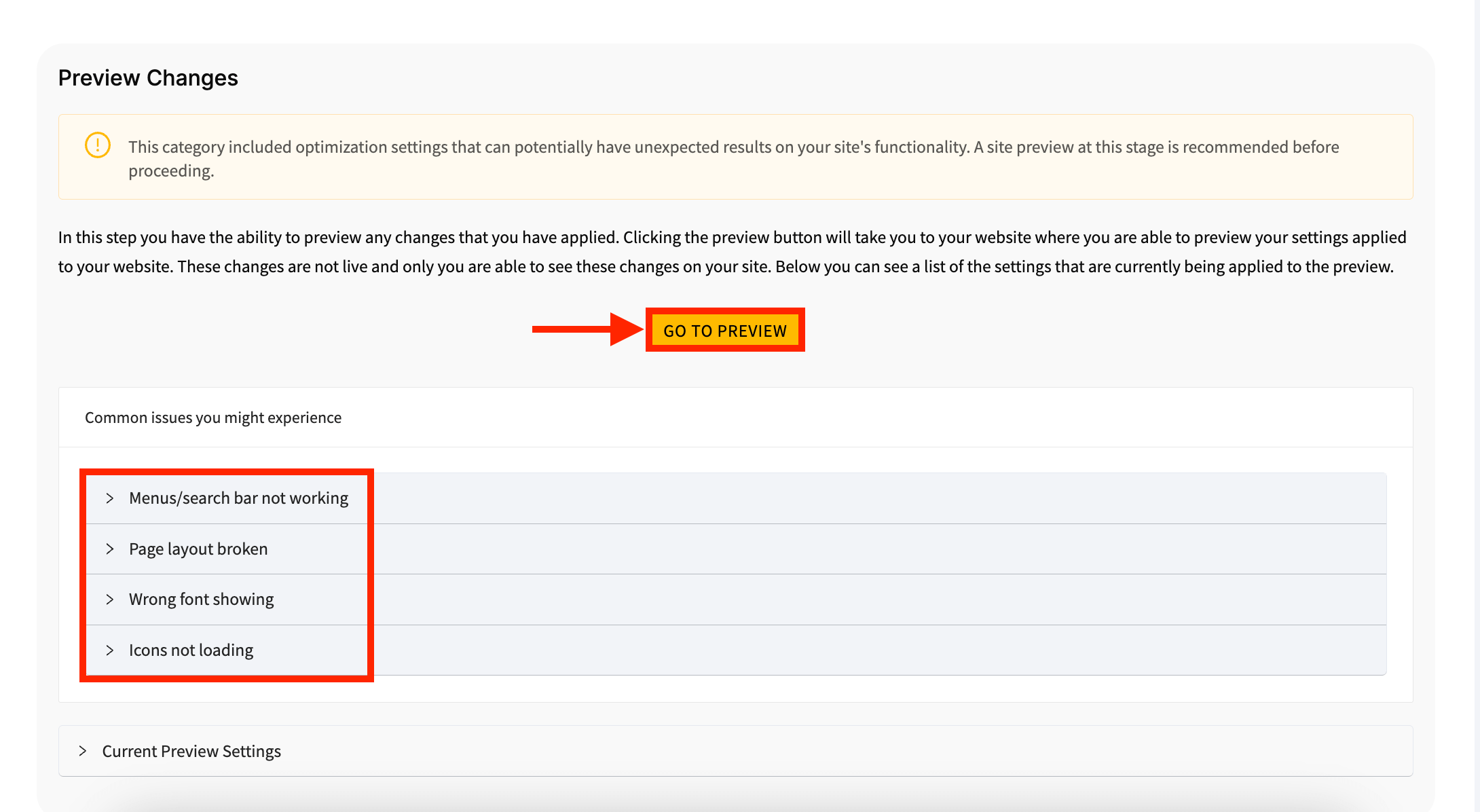
Task: Expand 'Page layout broken' chevron
Action: pyautogui.click(x=110, y=549)
